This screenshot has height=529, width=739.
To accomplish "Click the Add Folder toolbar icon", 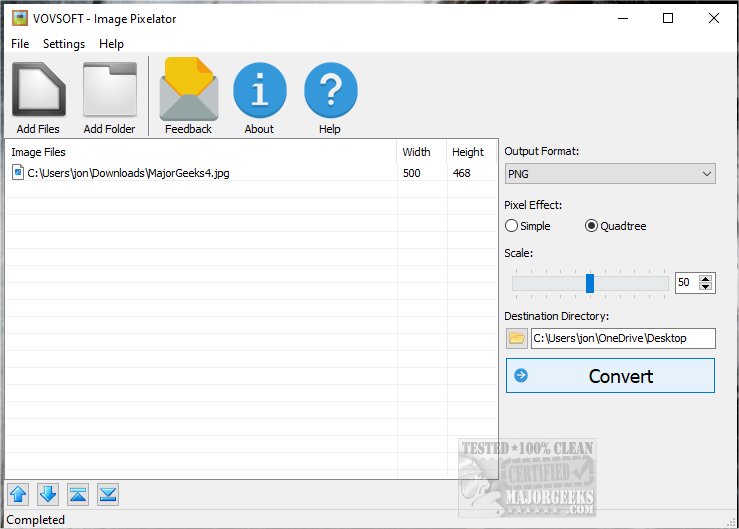I will pos(110,90).
